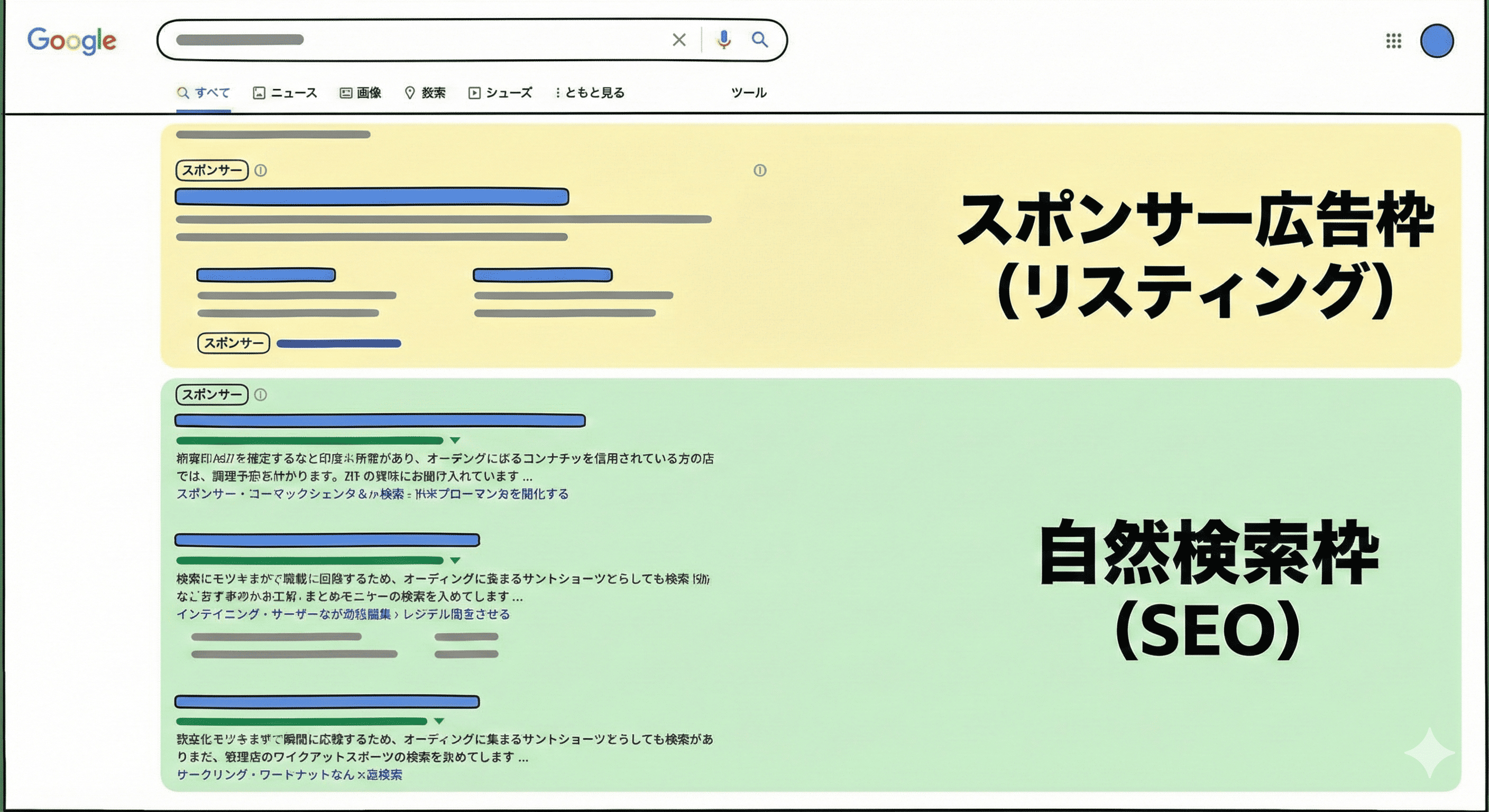Click info icon at right of sponsored ad
The image size is (1489, 812).
click(759, 171)
